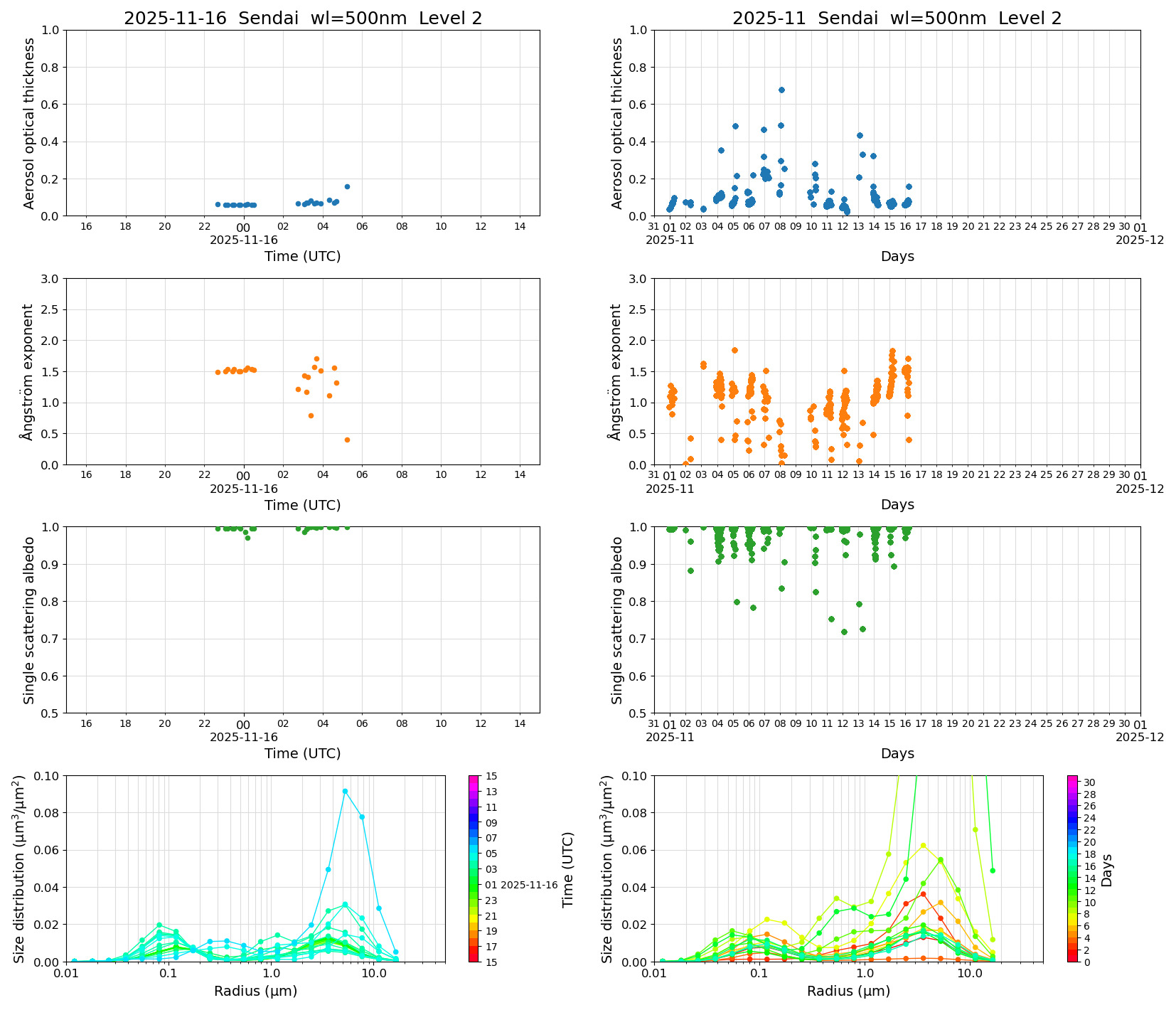
Task: Click the left title "2025-11-16 Sendai wl=500nm Level 2"
Action: pos(303,18)
